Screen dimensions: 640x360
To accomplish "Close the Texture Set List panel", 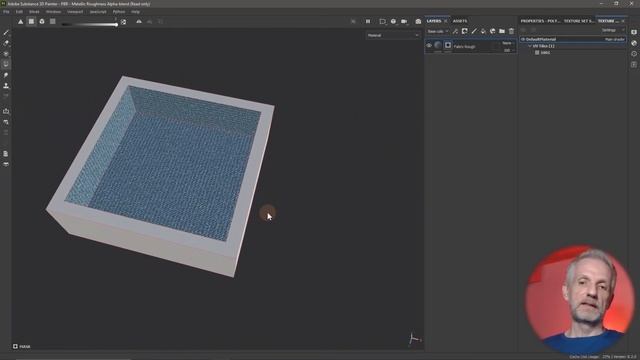I will coord(623,21).
